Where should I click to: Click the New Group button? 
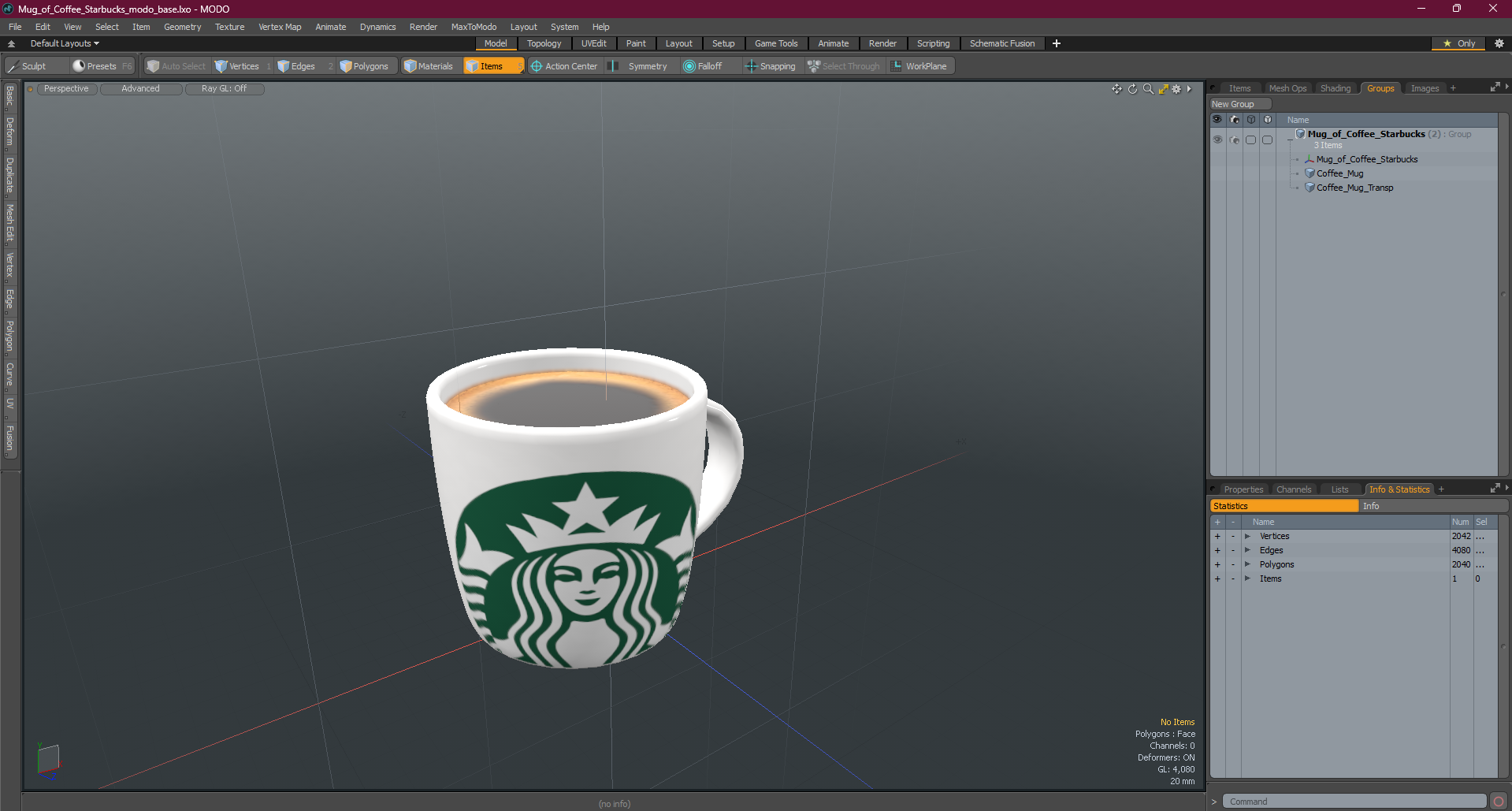coord(1240,104)
